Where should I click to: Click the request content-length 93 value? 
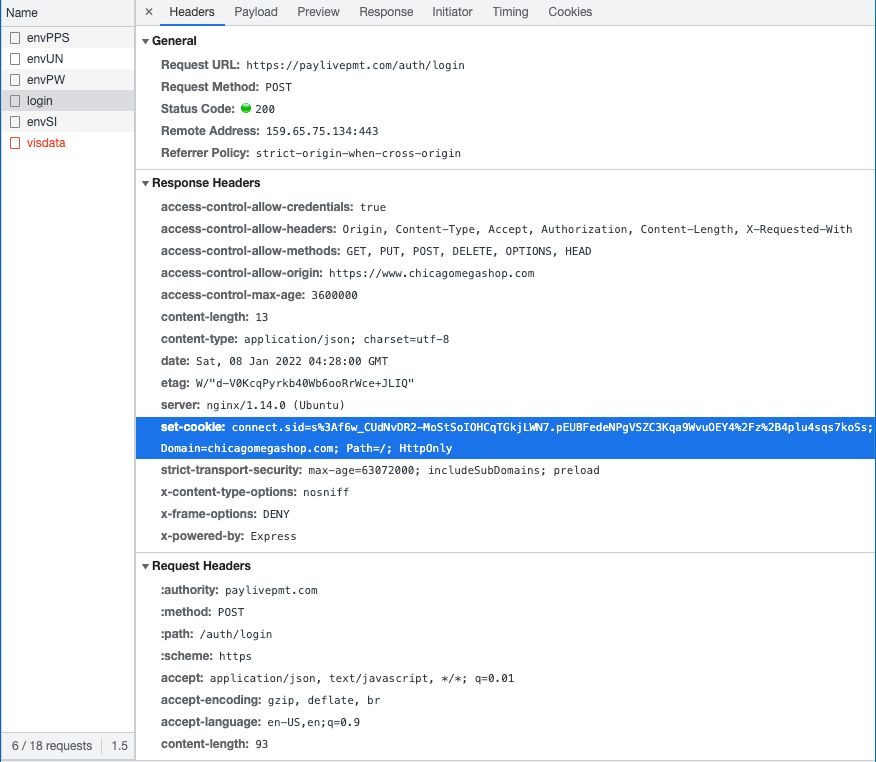click(261, 744)
